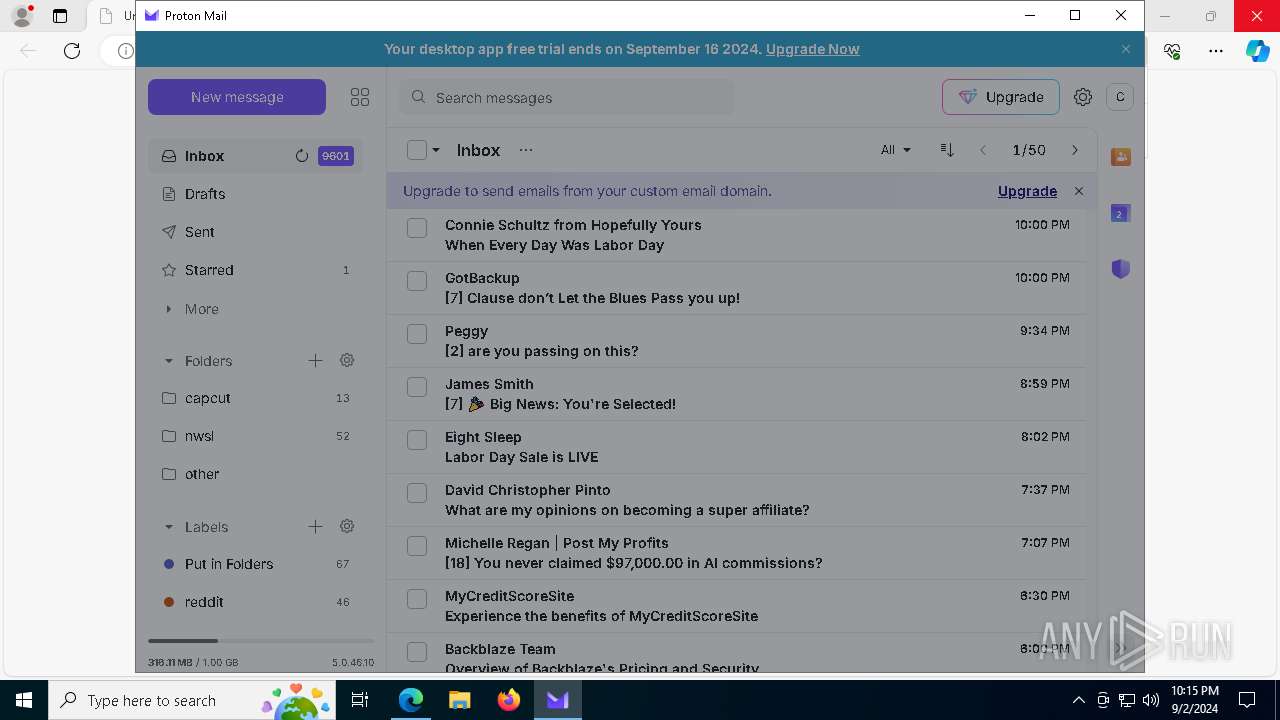This screenshot has width=1280, height=720.
Task: Click the Search messages field
Action: coord(567,97)
